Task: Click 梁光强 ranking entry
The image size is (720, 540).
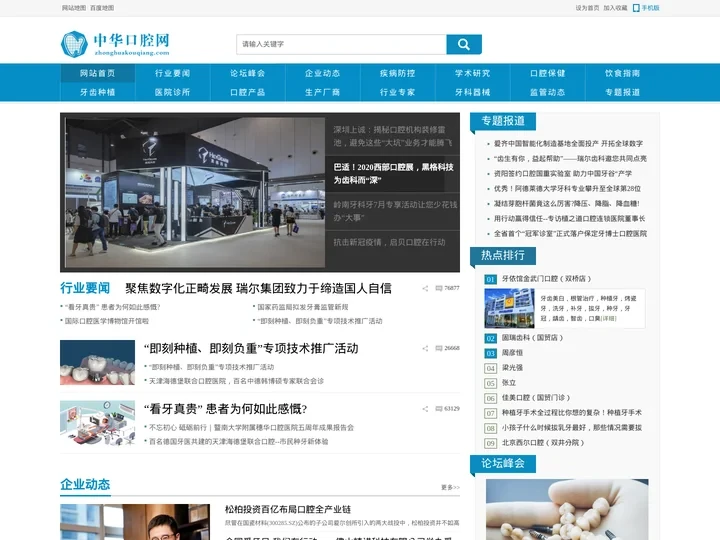Action: (512, 368)
